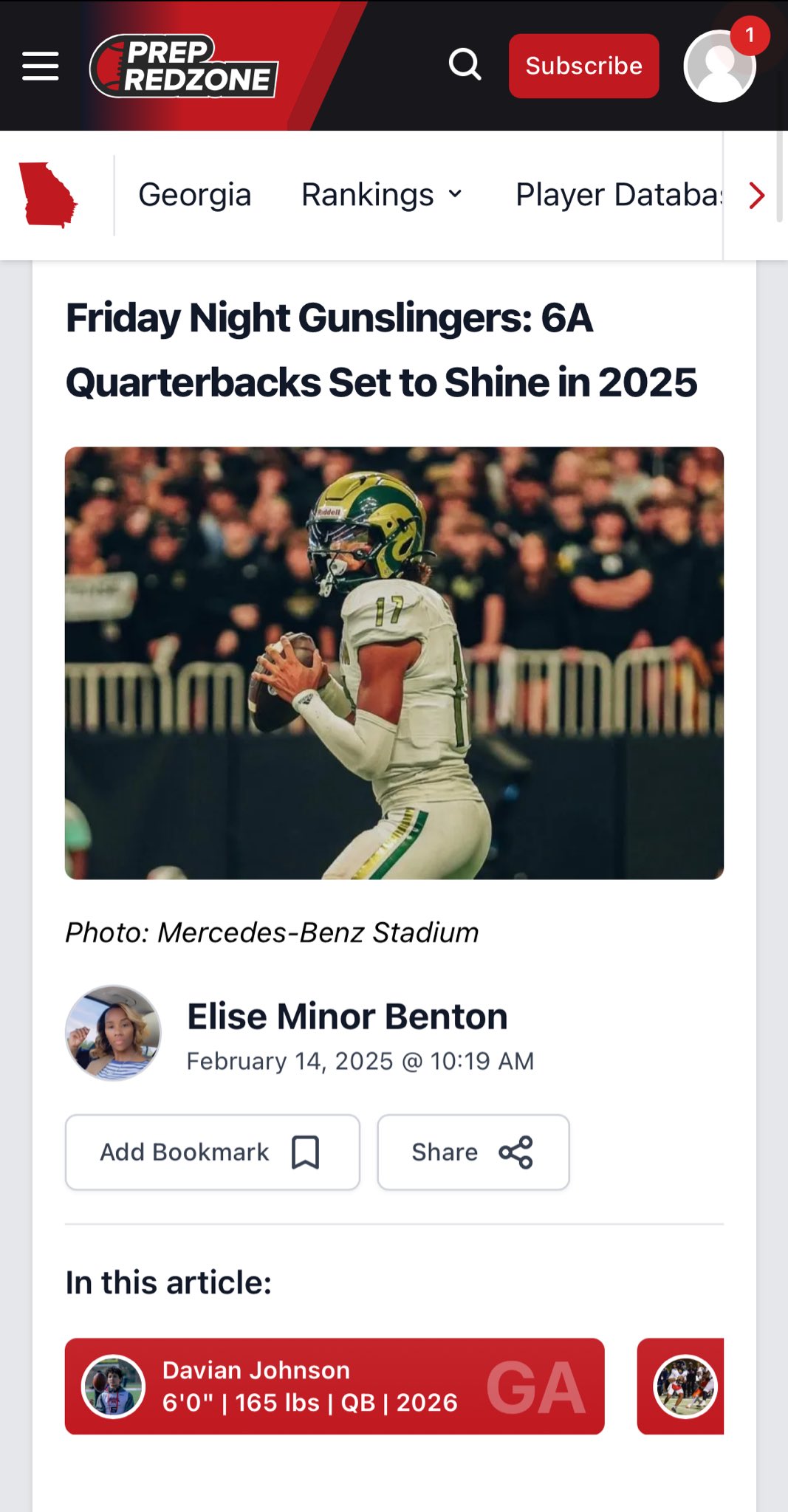Viewport: 788px width, 1512px height.
Task: Click Davian Johnson's player avatar
Action: pyautogui.click(x=113, y=1386)
